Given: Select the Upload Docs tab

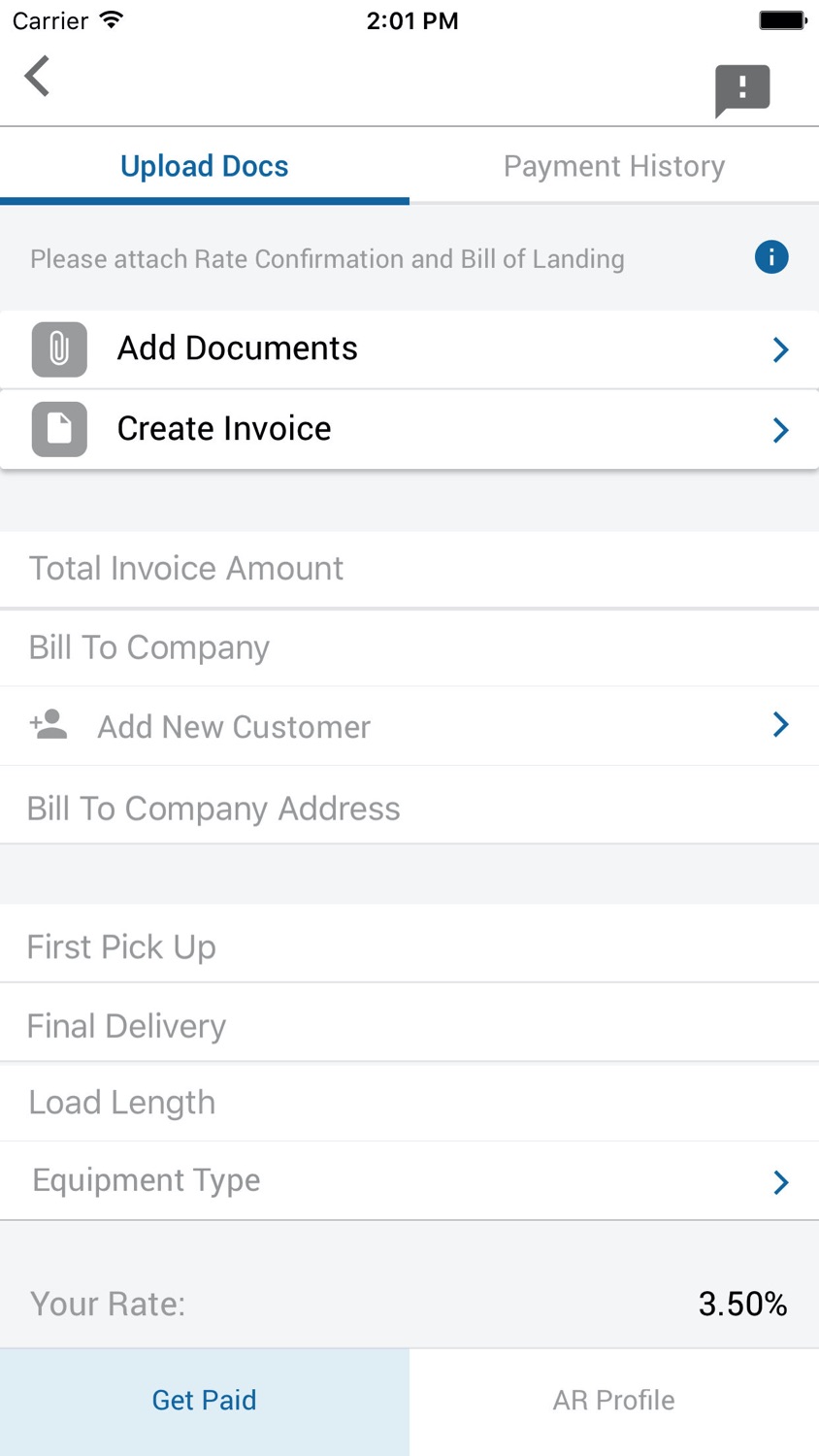Looking at the screenshot, I should point(205,166).
